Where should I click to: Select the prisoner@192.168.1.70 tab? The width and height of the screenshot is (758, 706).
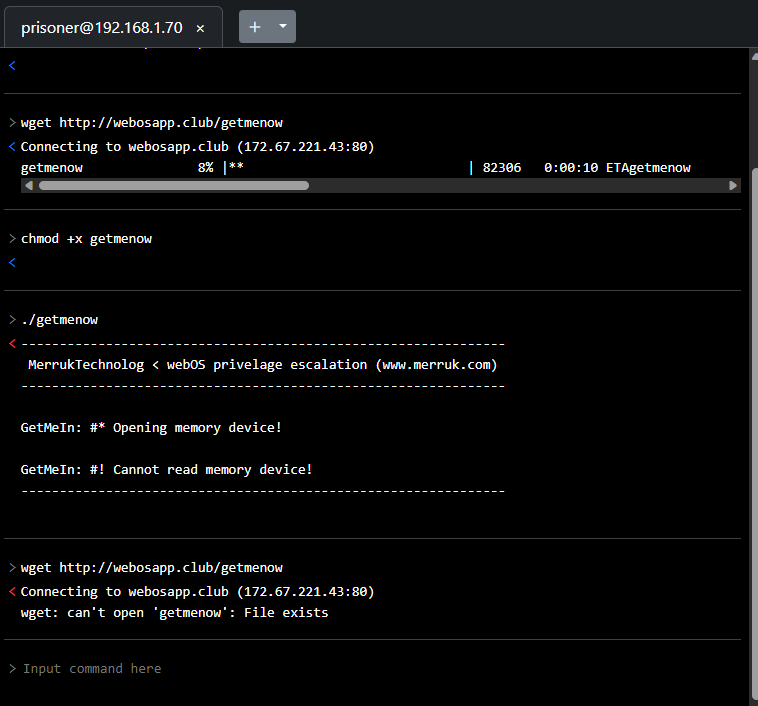100,28
